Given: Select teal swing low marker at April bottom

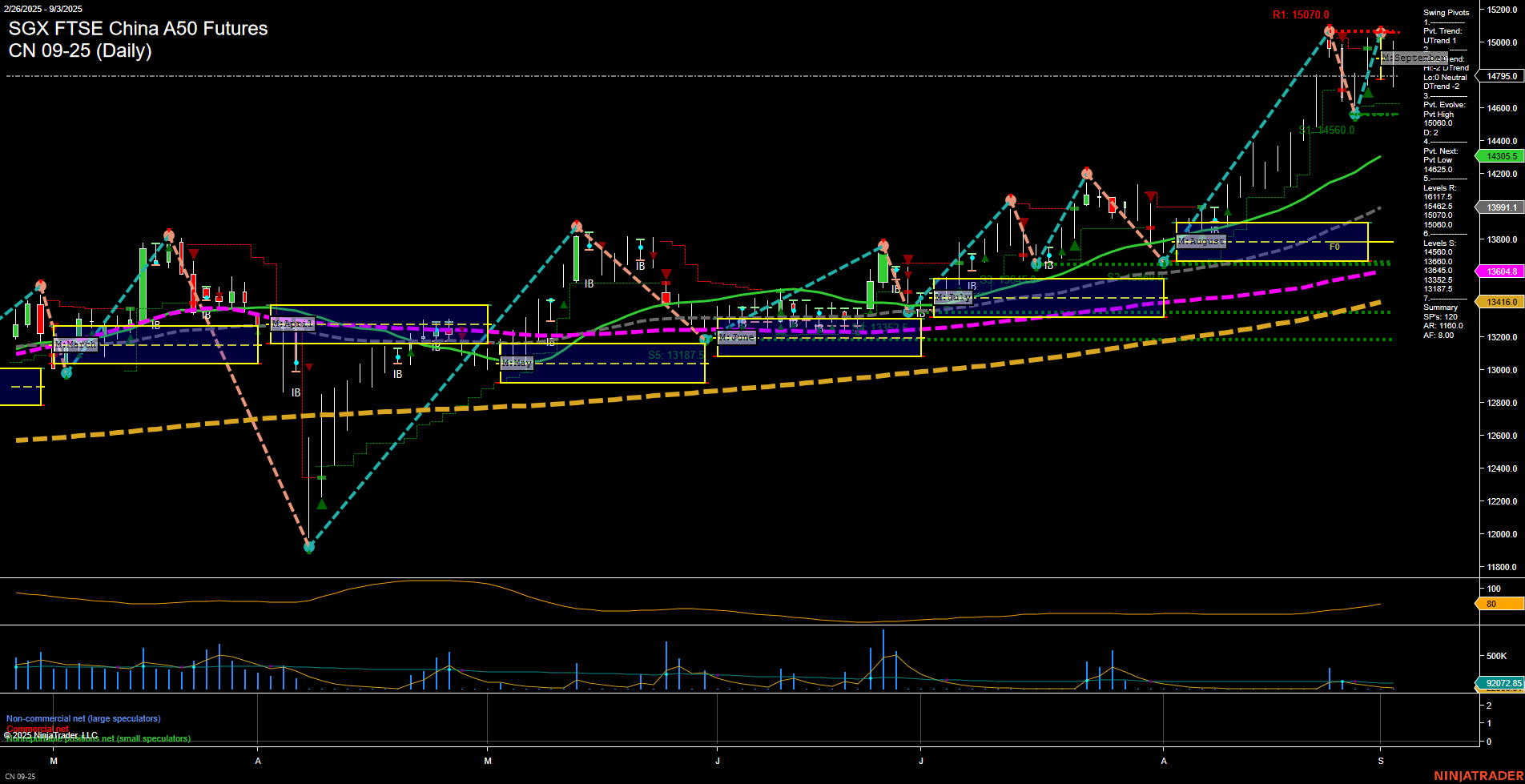Looking at the screenshot, I should coord(309,548).
